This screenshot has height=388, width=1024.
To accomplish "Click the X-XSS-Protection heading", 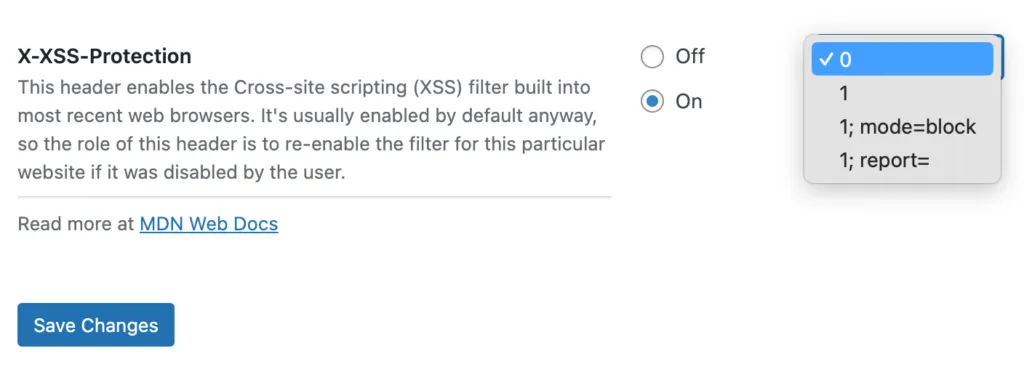I will [x=104, y=57].
